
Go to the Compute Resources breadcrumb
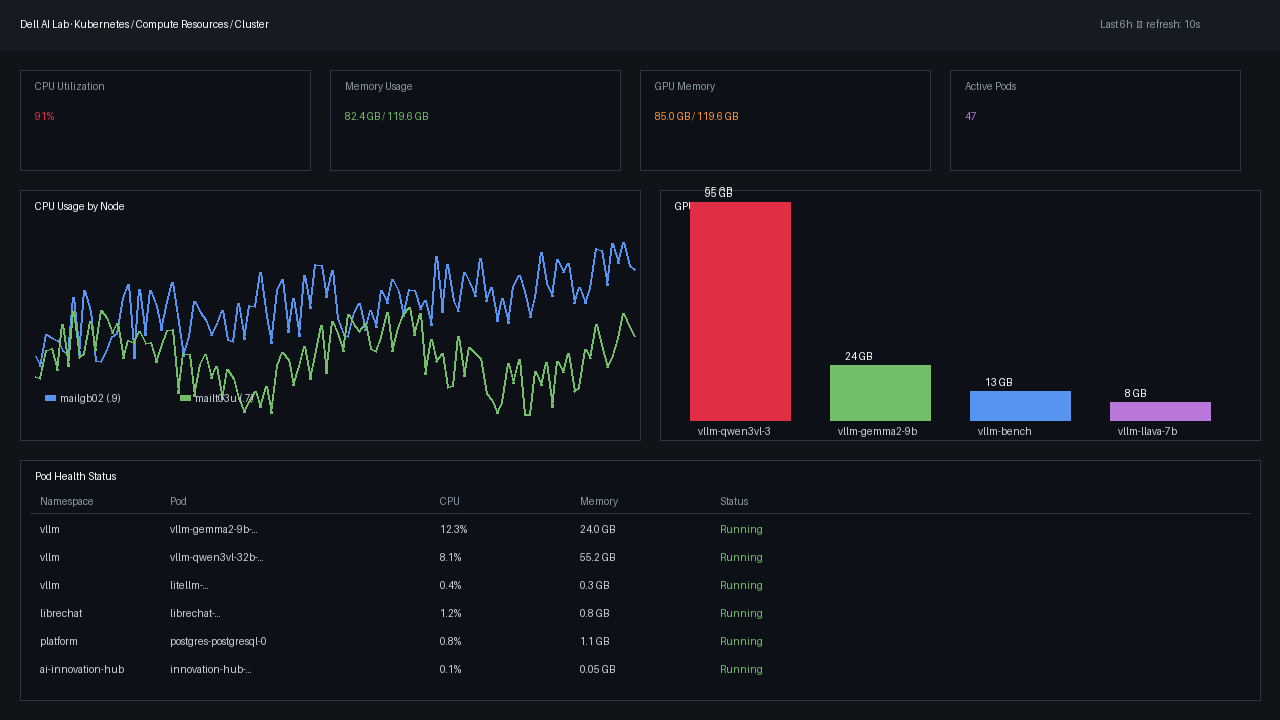pos(182,24)
